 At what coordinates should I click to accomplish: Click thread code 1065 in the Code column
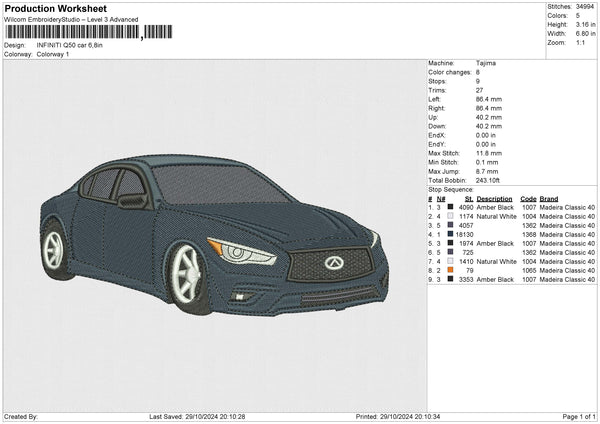point(529,271)
